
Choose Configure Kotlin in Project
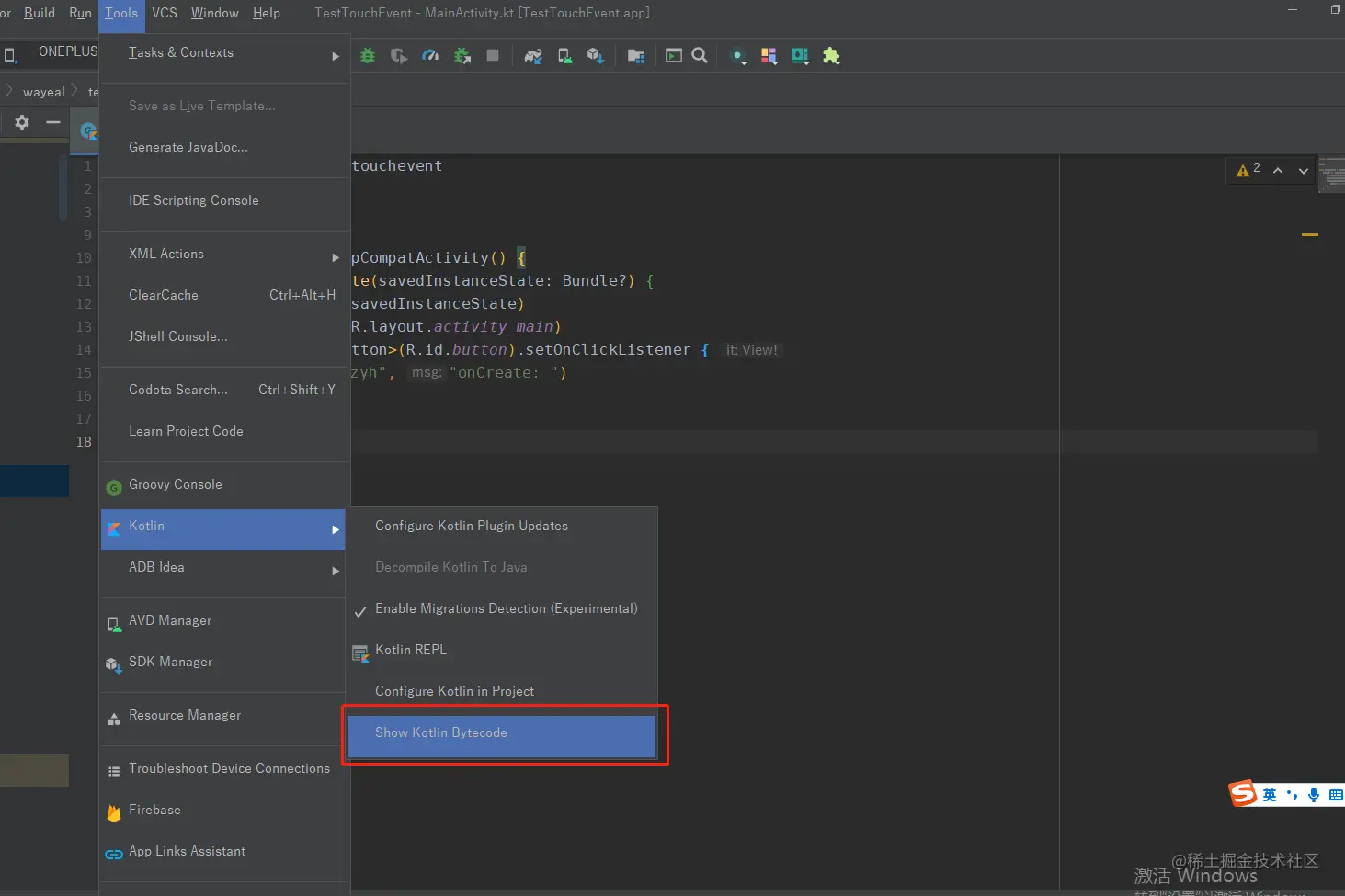click(x=502, y=691)
